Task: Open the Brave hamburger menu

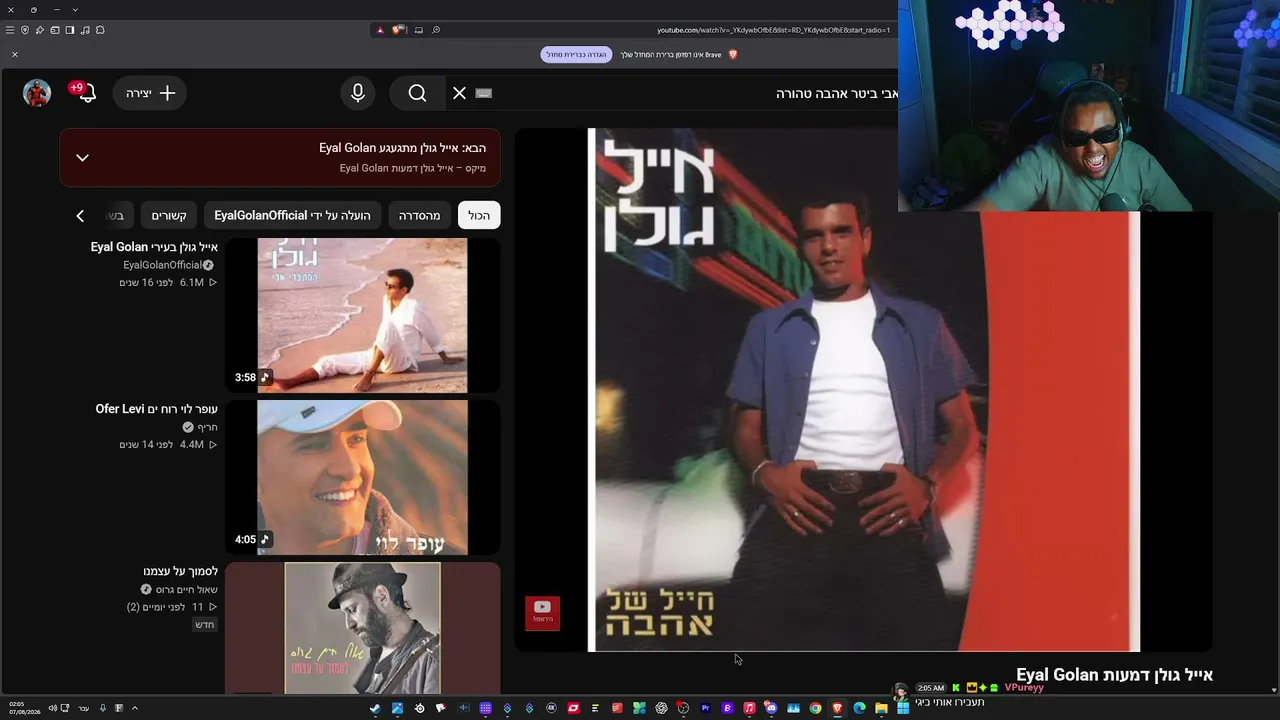Action: point(10,30)
